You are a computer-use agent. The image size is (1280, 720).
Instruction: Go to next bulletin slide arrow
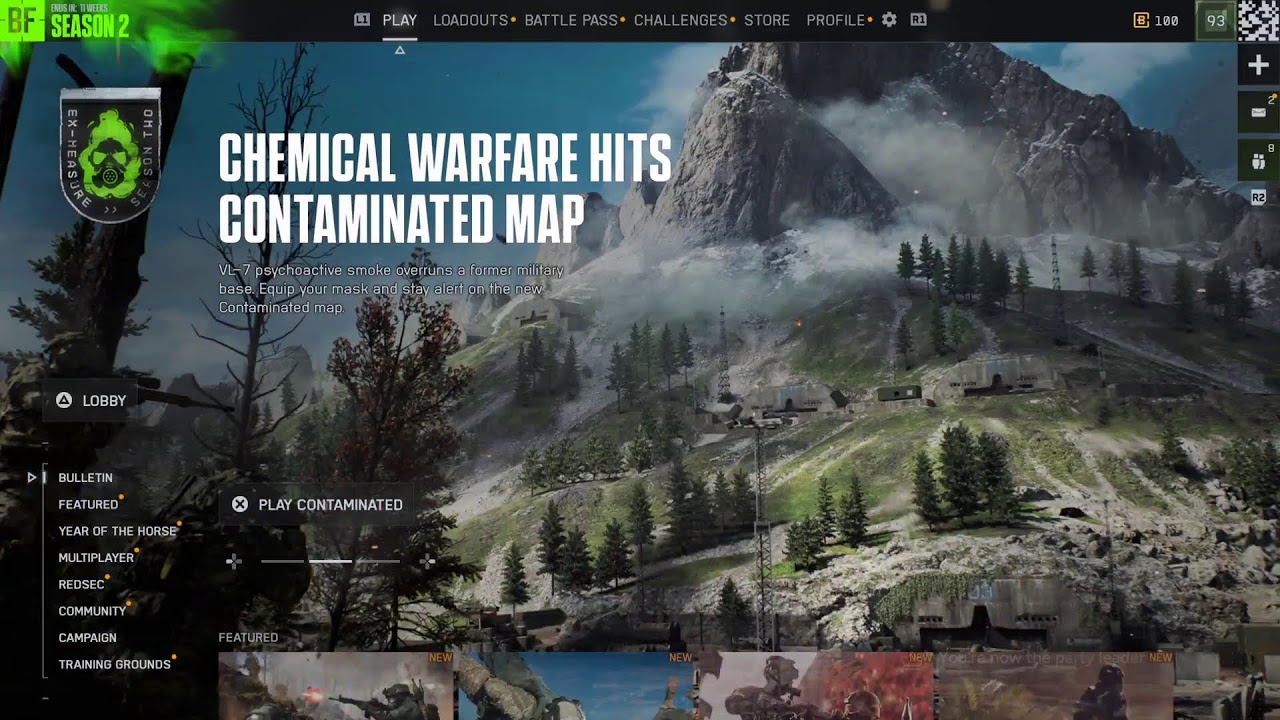point(427,562)
